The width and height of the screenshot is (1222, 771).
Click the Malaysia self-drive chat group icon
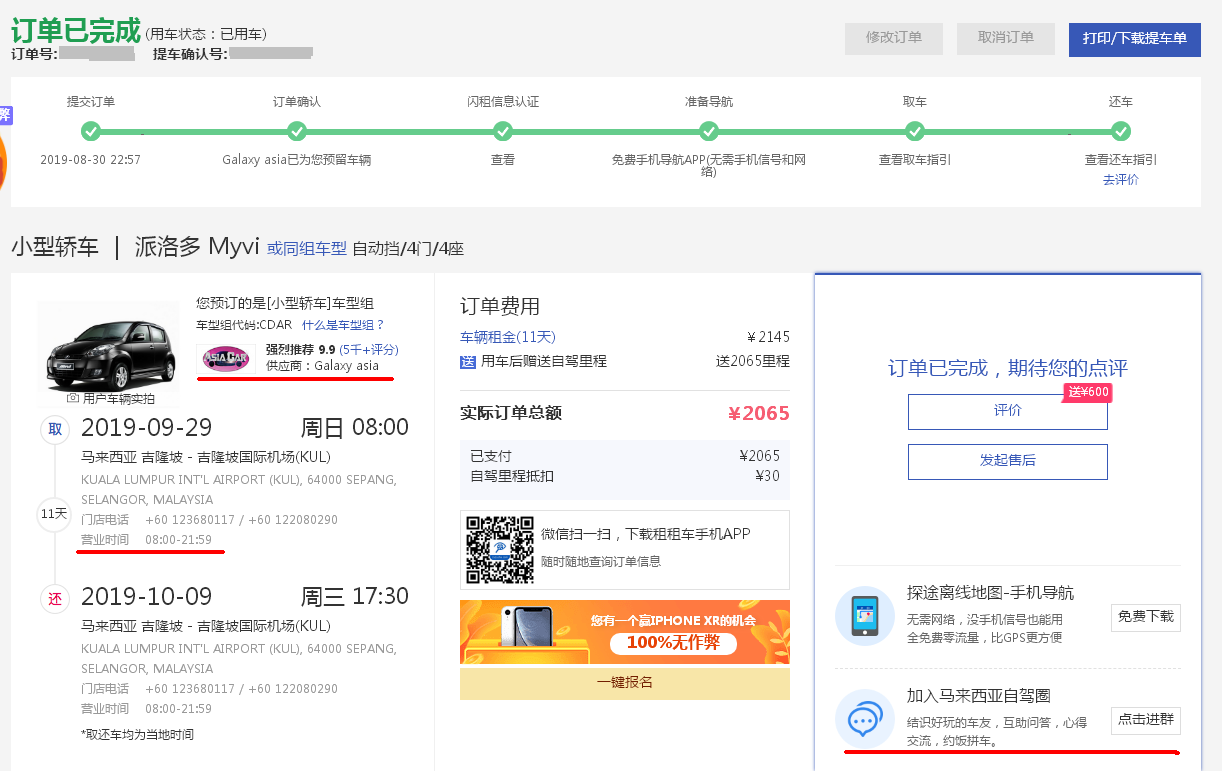pos(864,718)
